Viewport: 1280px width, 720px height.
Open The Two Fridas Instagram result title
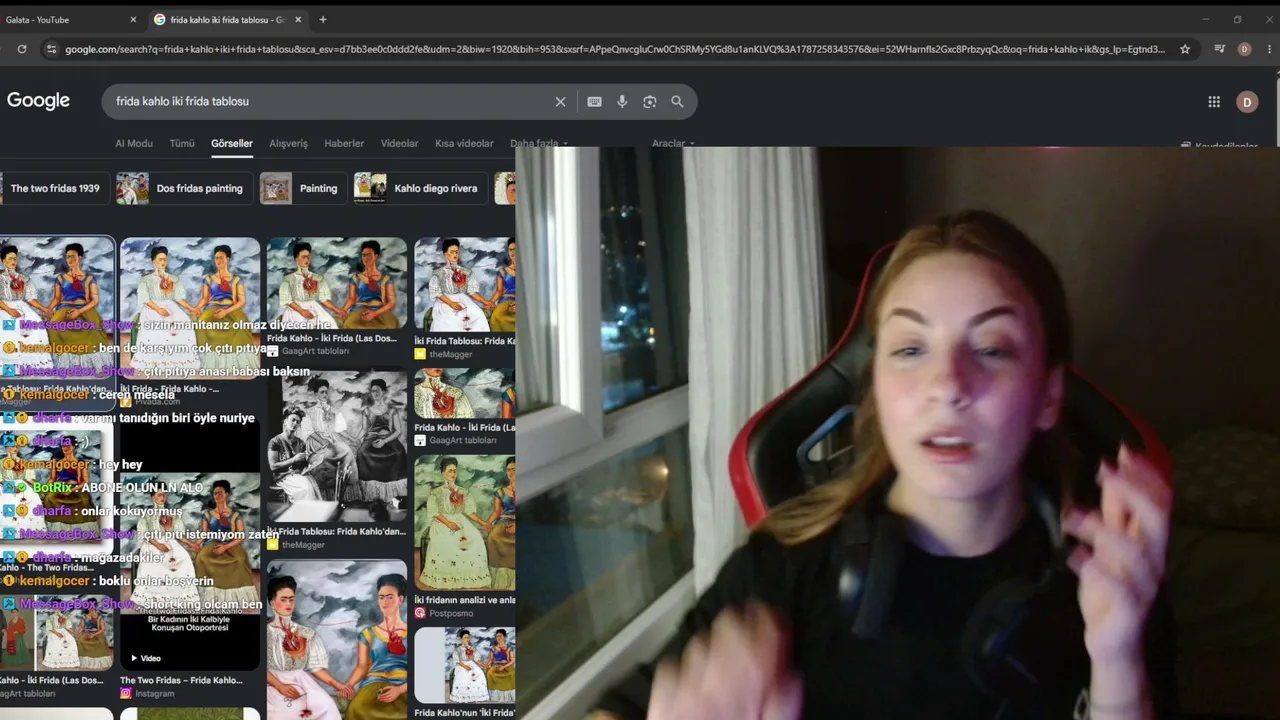(x=181, y=680)
